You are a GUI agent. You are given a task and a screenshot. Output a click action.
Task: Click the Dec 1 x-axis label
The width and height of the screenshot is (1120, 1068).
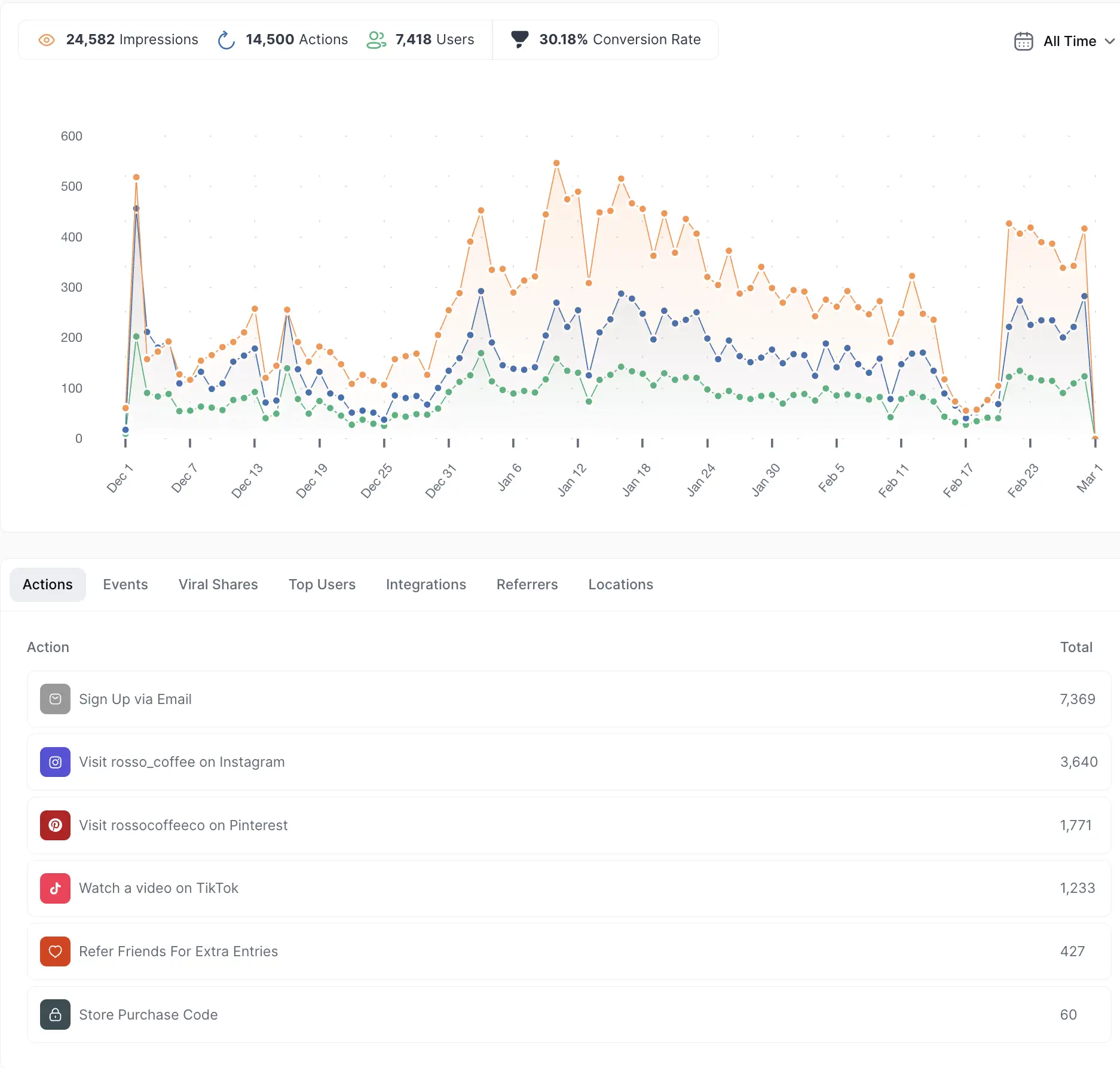(120, 479)
